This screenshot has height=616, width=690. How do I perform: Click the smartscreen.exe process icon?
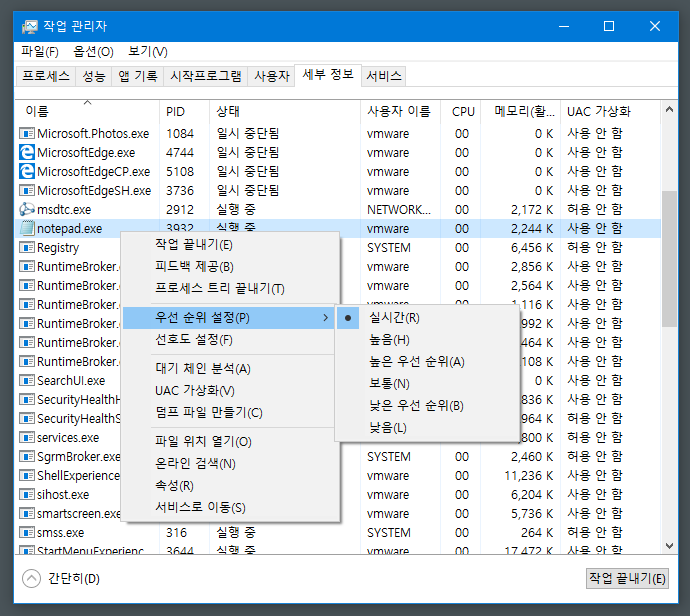click(27, 513)
